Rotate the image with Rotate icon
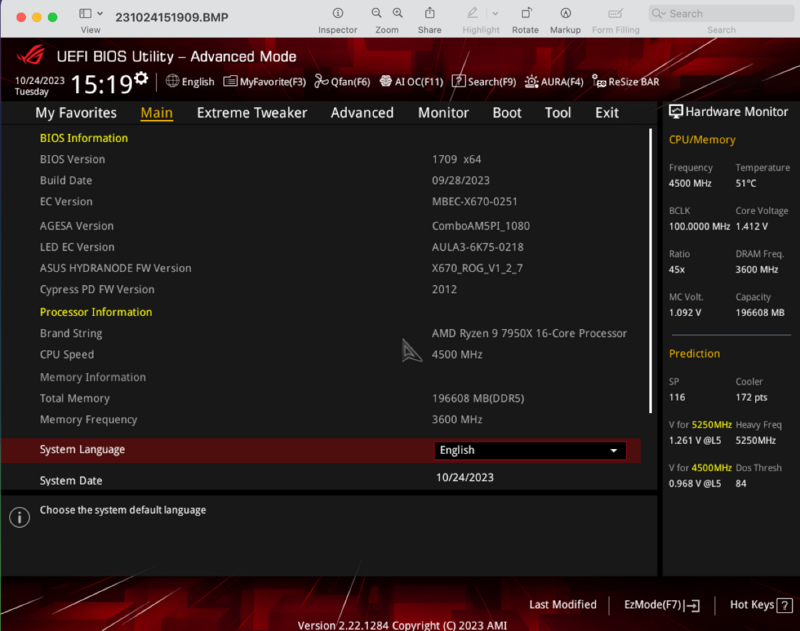The image size is (800, 631). (526, 13)
